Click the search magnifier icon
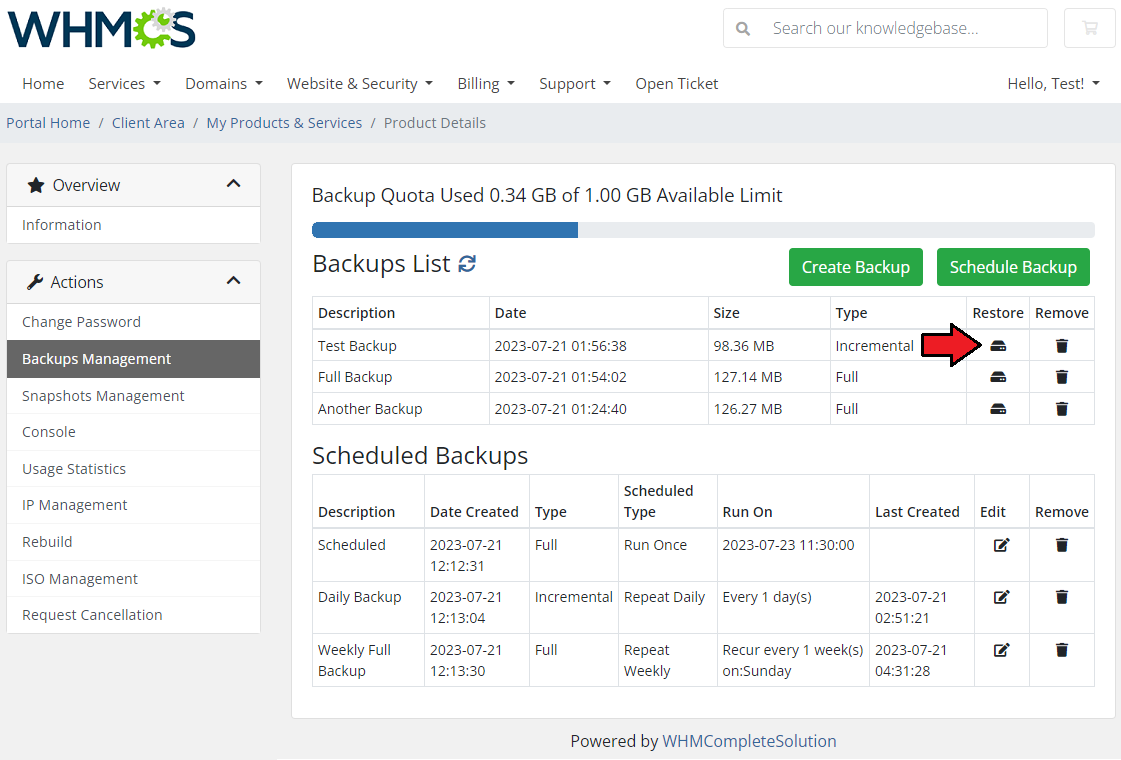The height and width of the screenshot is (760, 1121). click(x=743, y=29)
